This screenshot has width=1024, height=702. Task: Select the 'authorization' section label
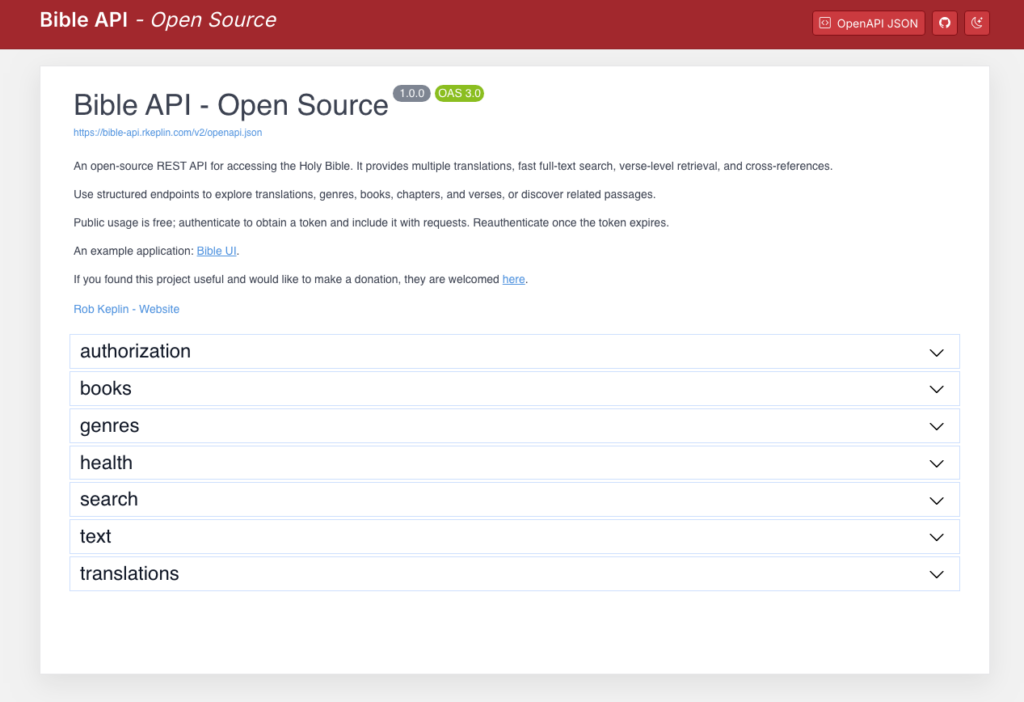point(135,352)
